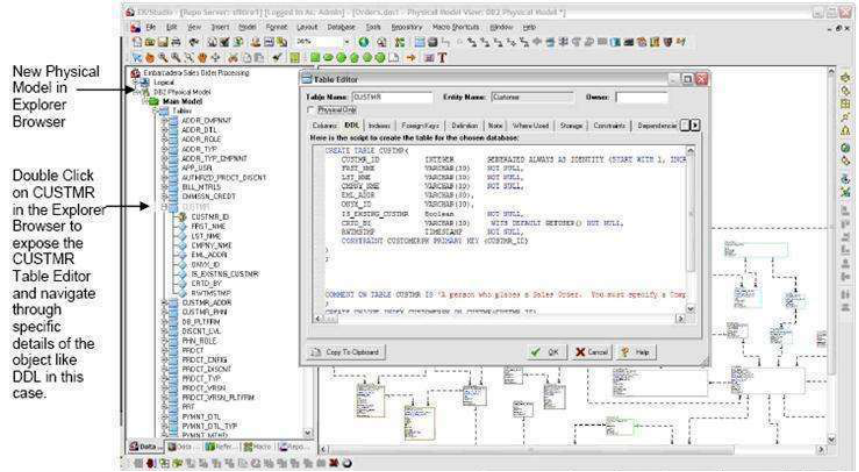
Task: Cancel the Table Editor dialog
Action: [594, 352]
